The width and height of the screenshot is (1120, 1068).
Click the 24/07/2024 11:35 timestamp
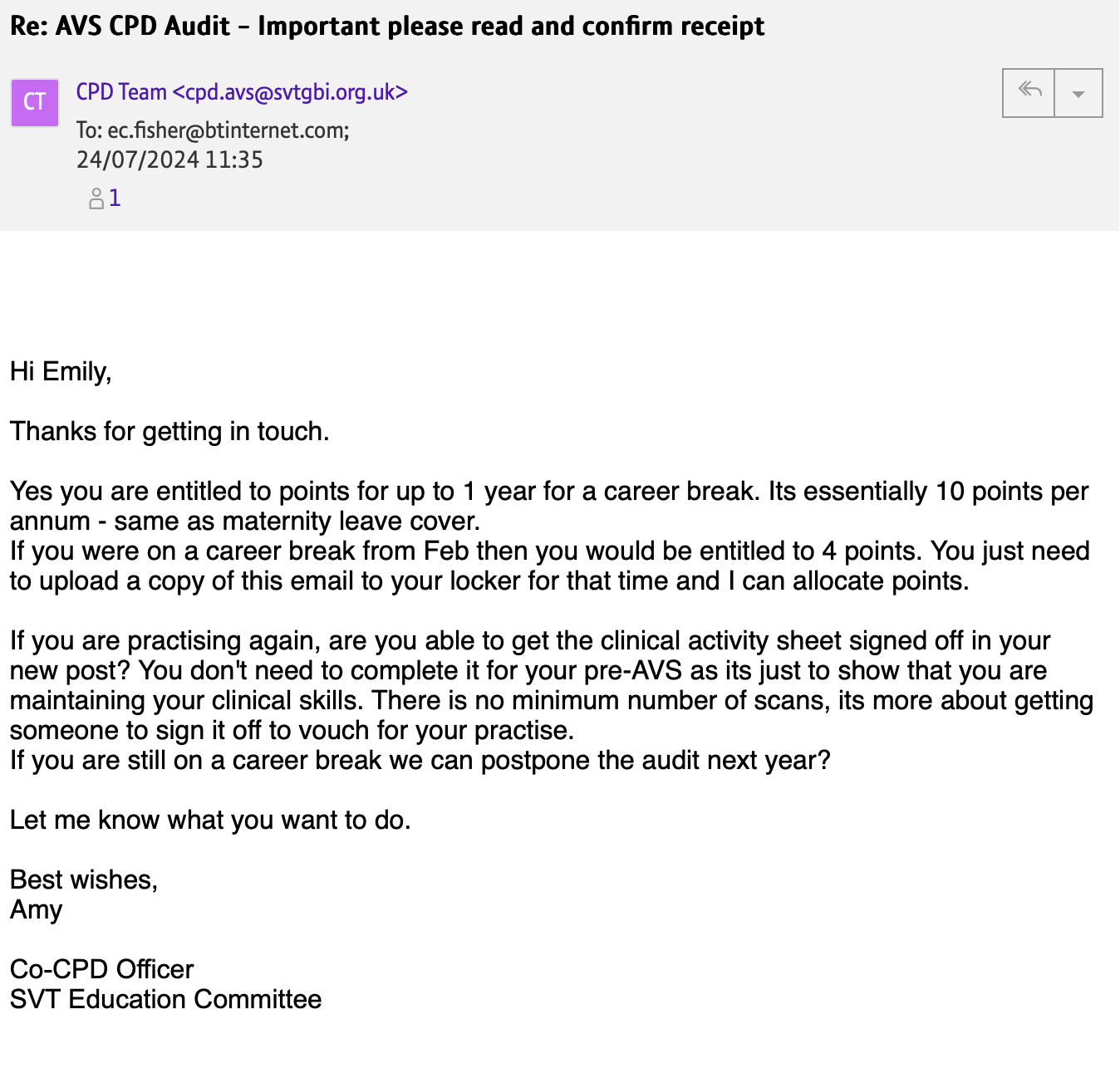click(169, 159)
